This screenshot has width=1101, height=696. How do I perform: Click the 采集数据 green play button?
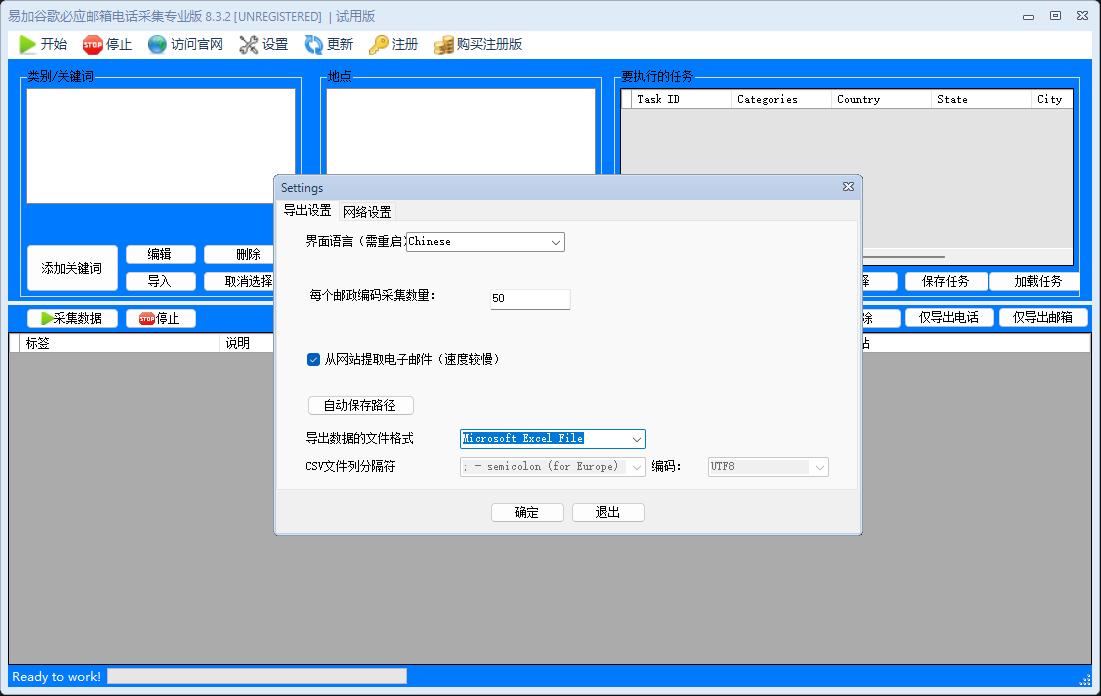(x=71, y=318)
